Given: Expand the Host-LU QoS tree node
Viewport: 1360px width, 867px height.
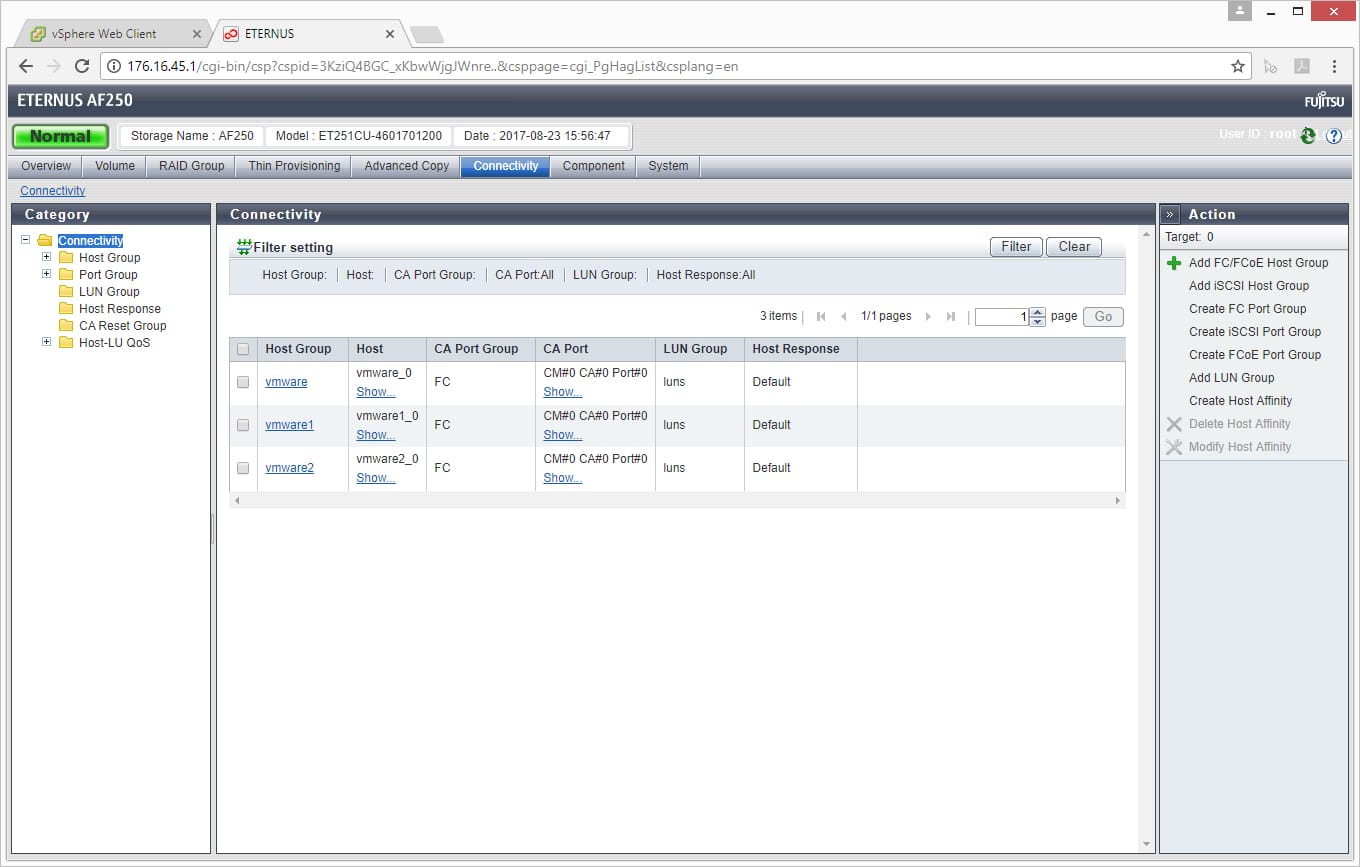Looking at the screenshot, I should click(x=46, y=342).
